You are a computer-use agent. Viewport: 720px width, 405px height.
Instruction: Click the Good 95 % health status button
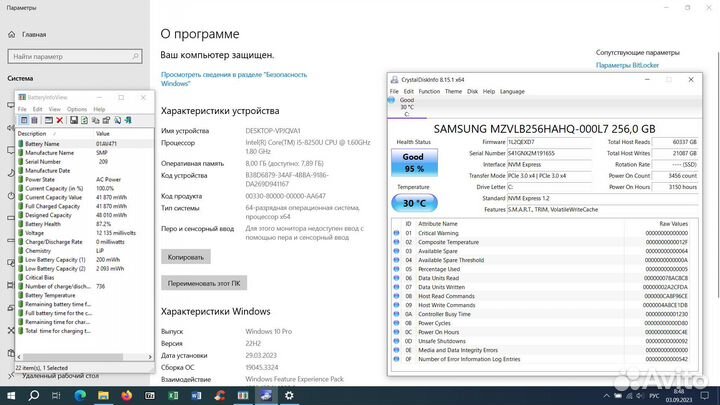tap(414, 163)
